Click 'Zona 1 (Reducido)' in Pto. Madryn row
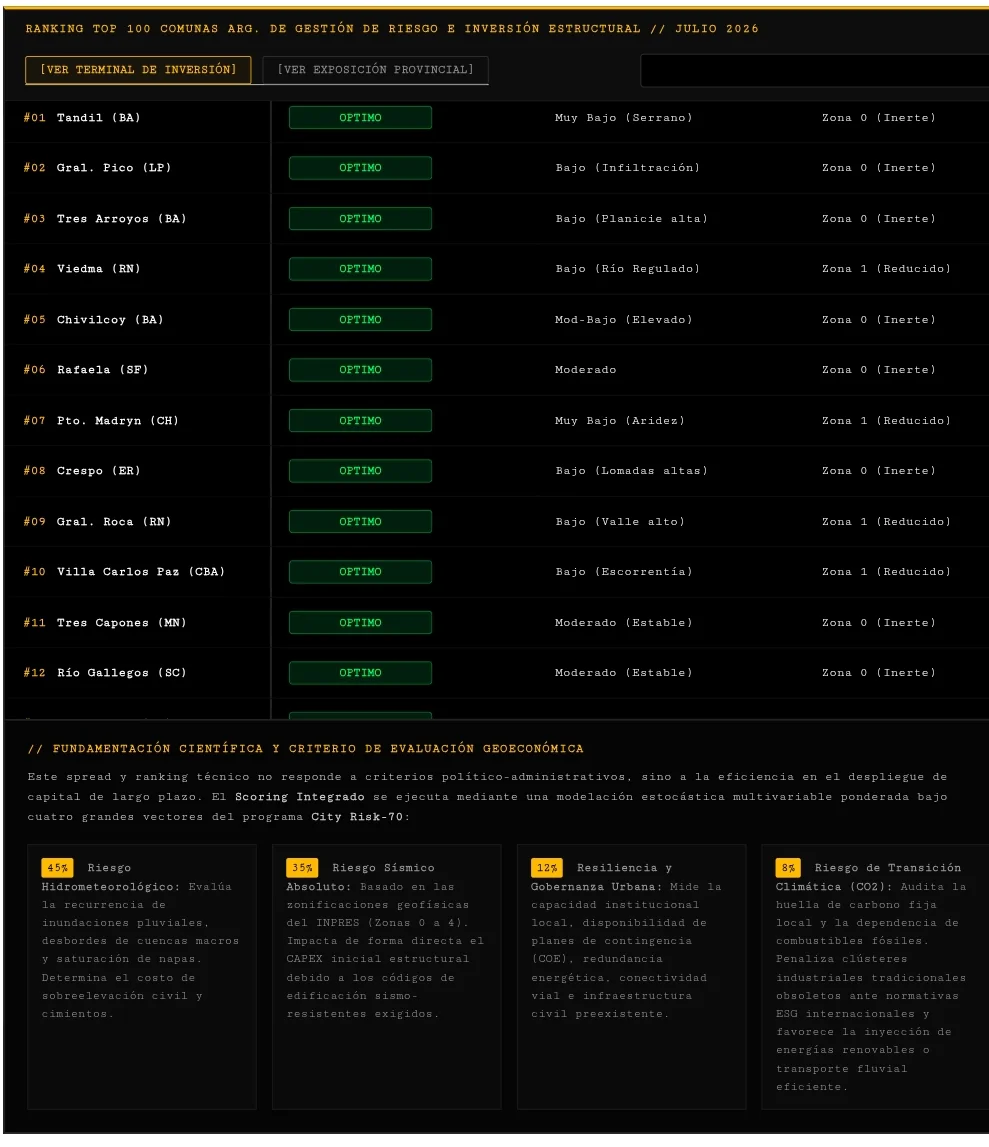 coord(886,421)
